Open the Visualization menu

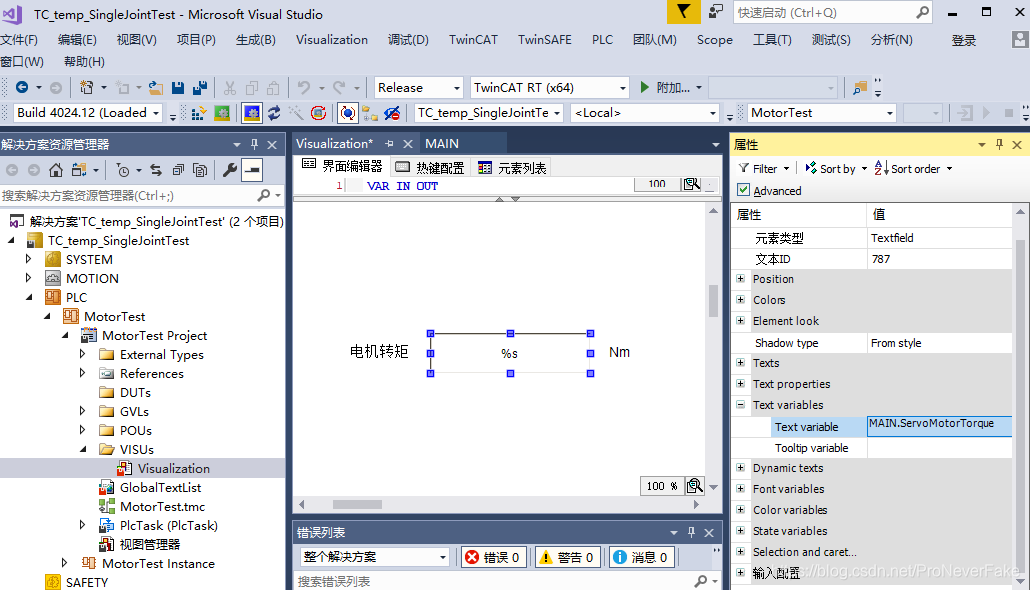click(332, 39)
